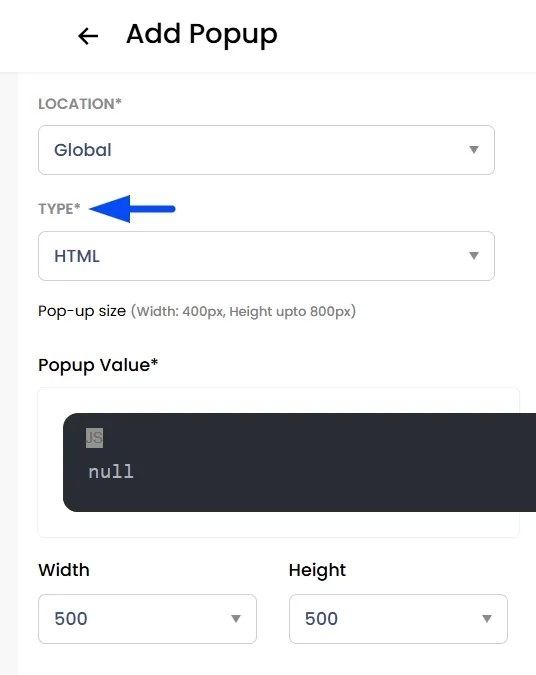Click the blue arrow pointing at TYPE
Screen dimensions: 536x675
click(x=132, y=209)
